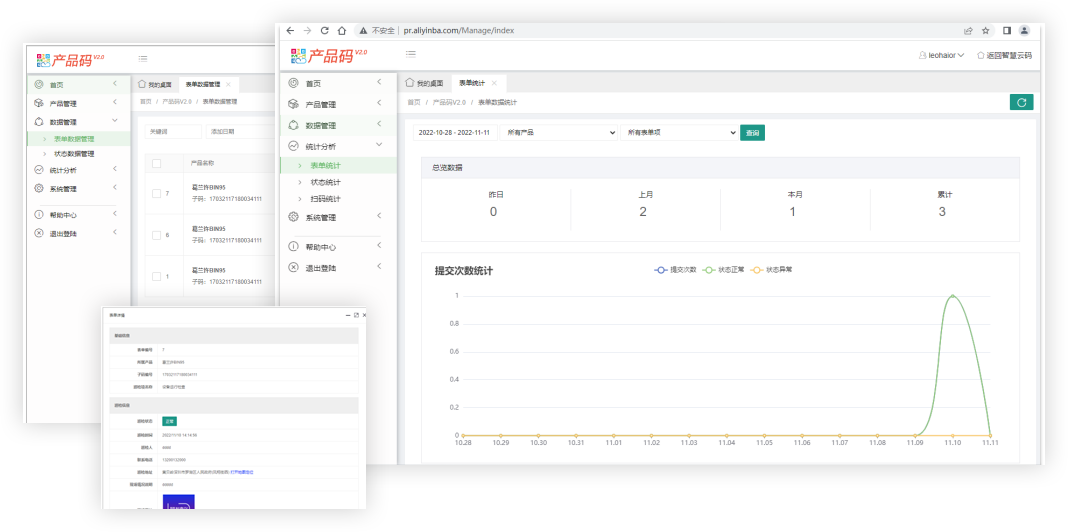Click the browser home icon
Viewport: 1068px width, 532px height.
pyautogui.click(x=342, y=31)
